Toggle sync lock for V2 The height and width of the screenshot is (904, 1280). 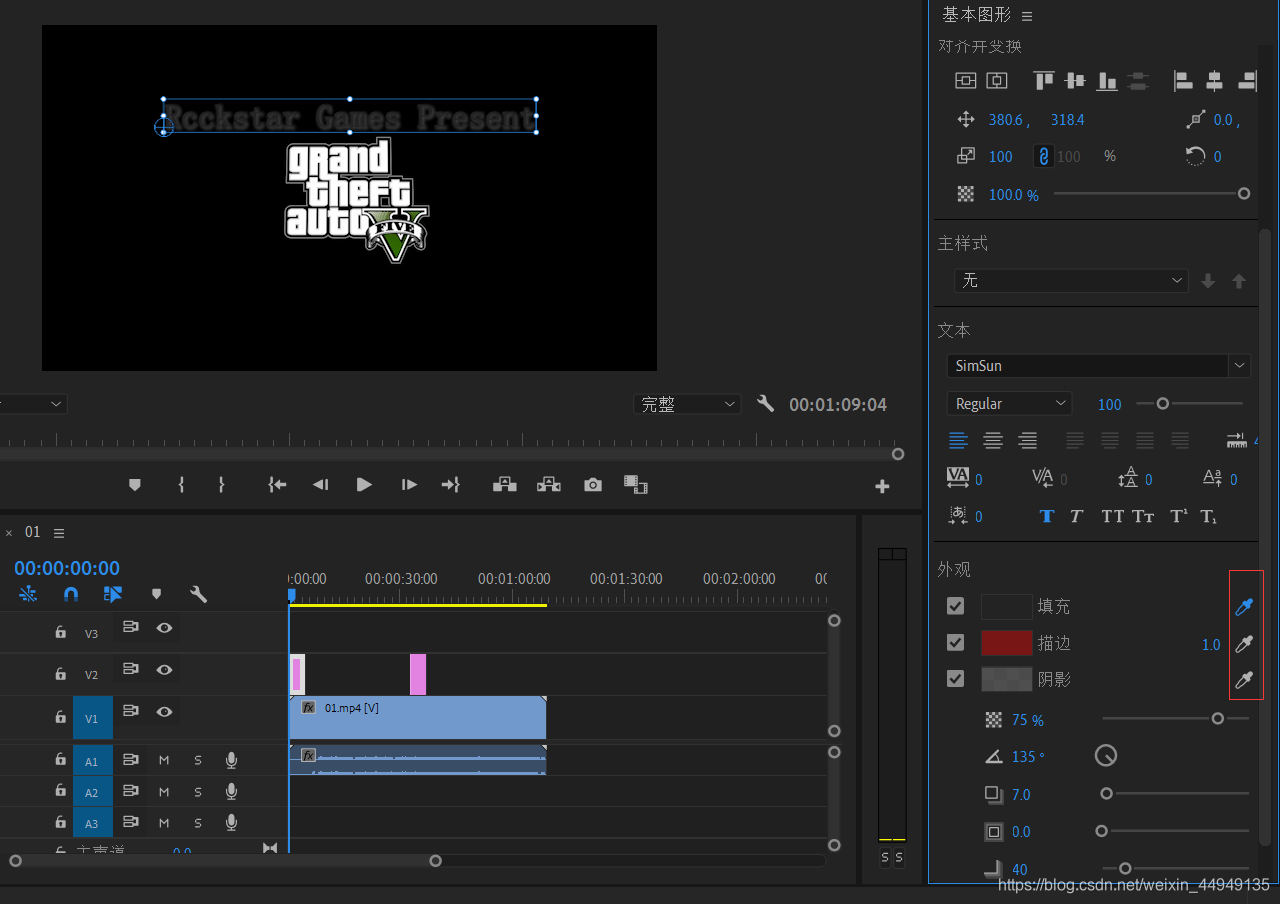point(130,669)
